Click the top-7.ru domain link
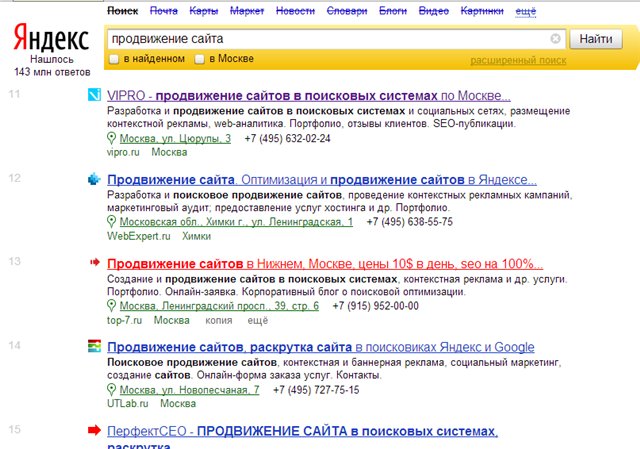Viewport: 640px width, 449px height. 124,320
